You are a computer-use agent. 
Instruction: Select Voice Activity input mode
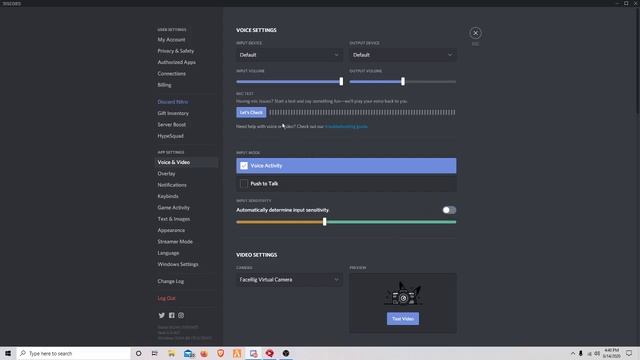tap(346, 166)
